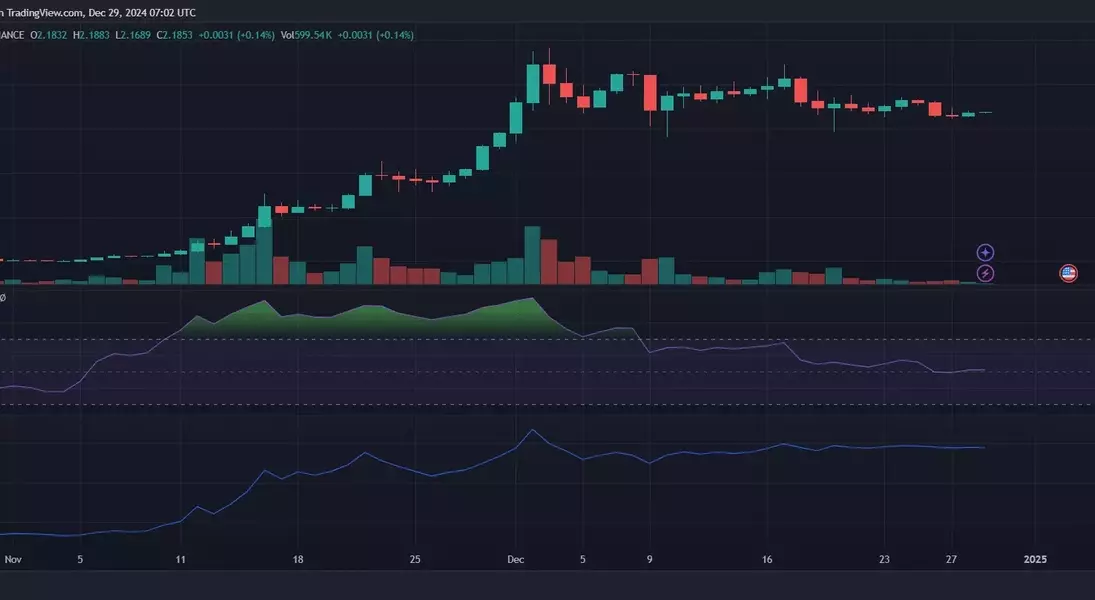The image size is (1095, 600).
Task: Select the low price value L2.1689
Action: [133, 35]
